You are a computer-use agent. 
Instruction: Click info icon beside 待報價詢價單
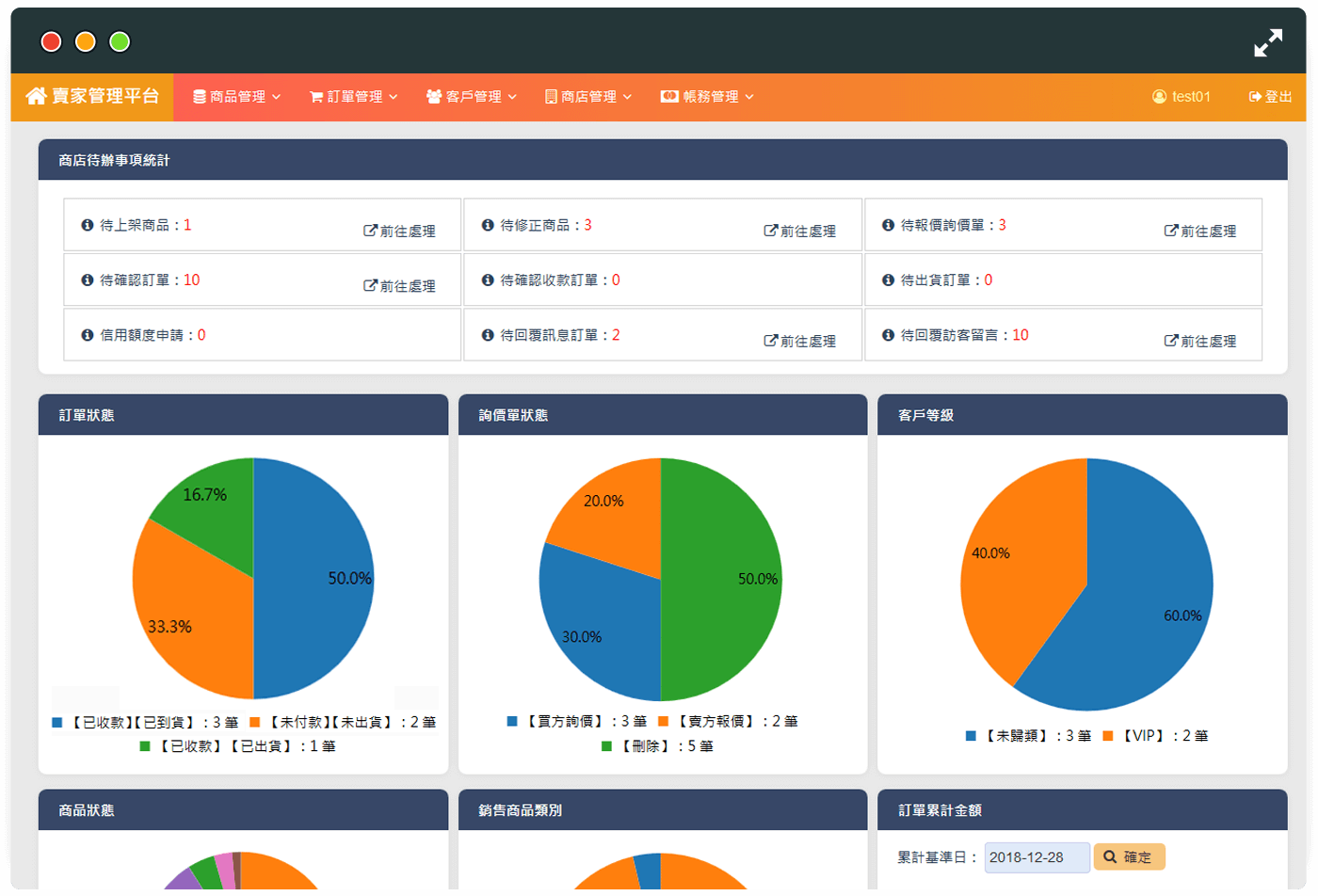click(x=888, y=225)
